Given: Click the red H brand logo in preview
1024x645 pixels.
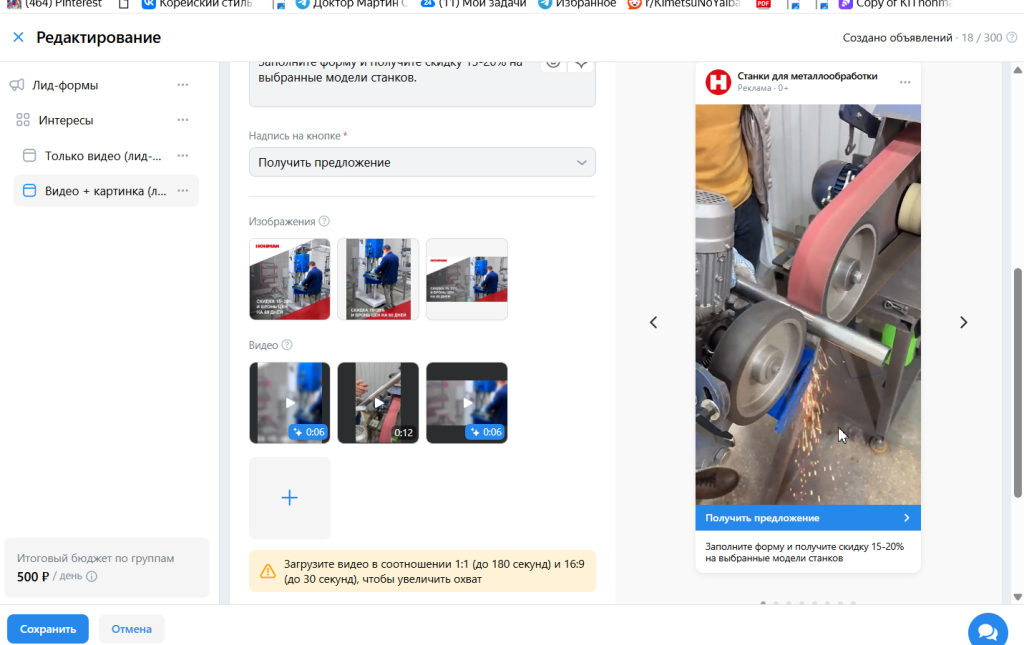Looking at the screenshot, I should (x=718, y=82).
